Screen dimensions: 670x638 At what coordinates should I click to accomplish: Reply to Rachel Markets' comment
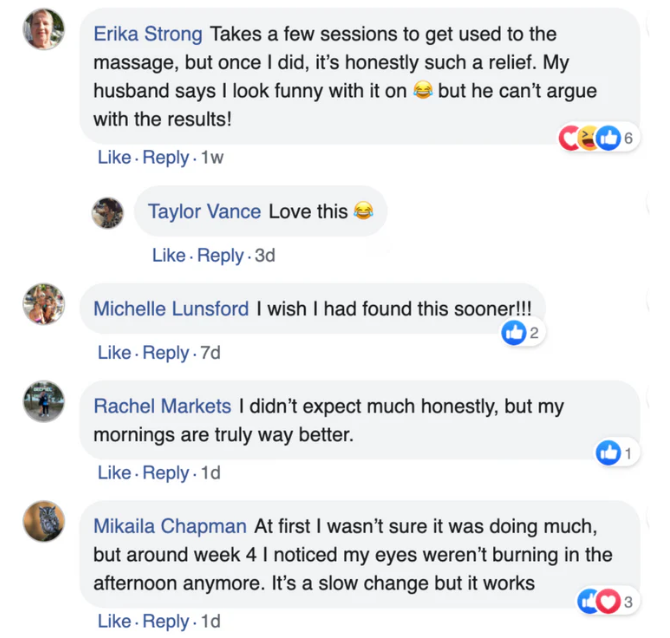tap(165, 473)
